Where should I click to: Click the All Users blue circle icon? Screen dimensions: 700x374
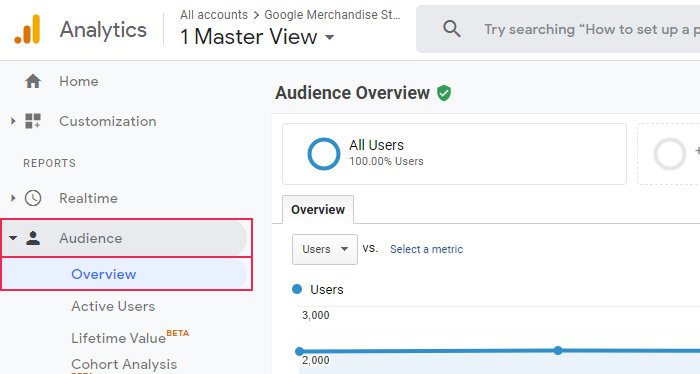[324, 154]
